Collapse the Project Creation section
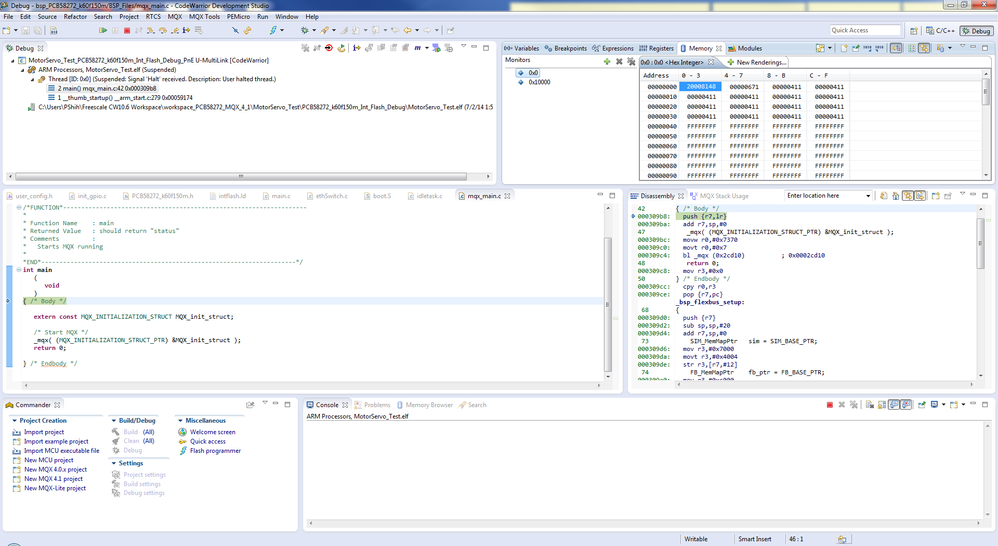Viewport: 998px width, 546px height. click(x=14, y=421)
